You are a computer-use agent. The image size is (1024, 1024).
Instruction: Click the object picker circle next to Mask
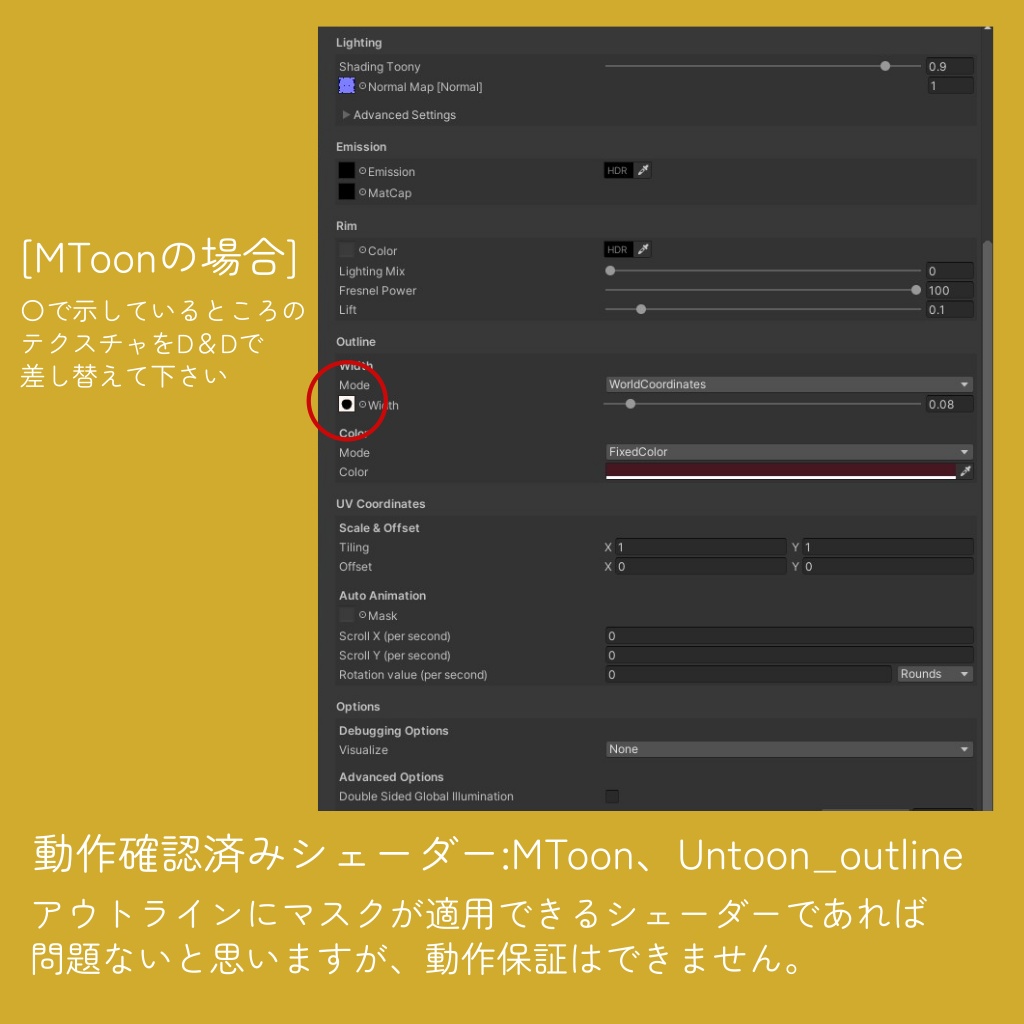(x=361, y=615)
